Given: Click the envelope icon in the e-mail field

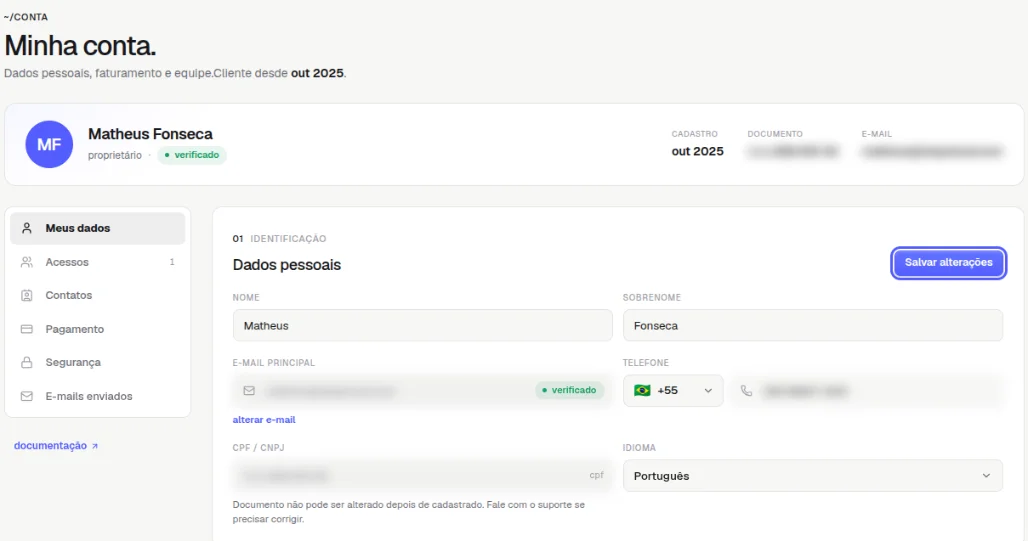Looking at the screenshot, I should tap(249, 391).
